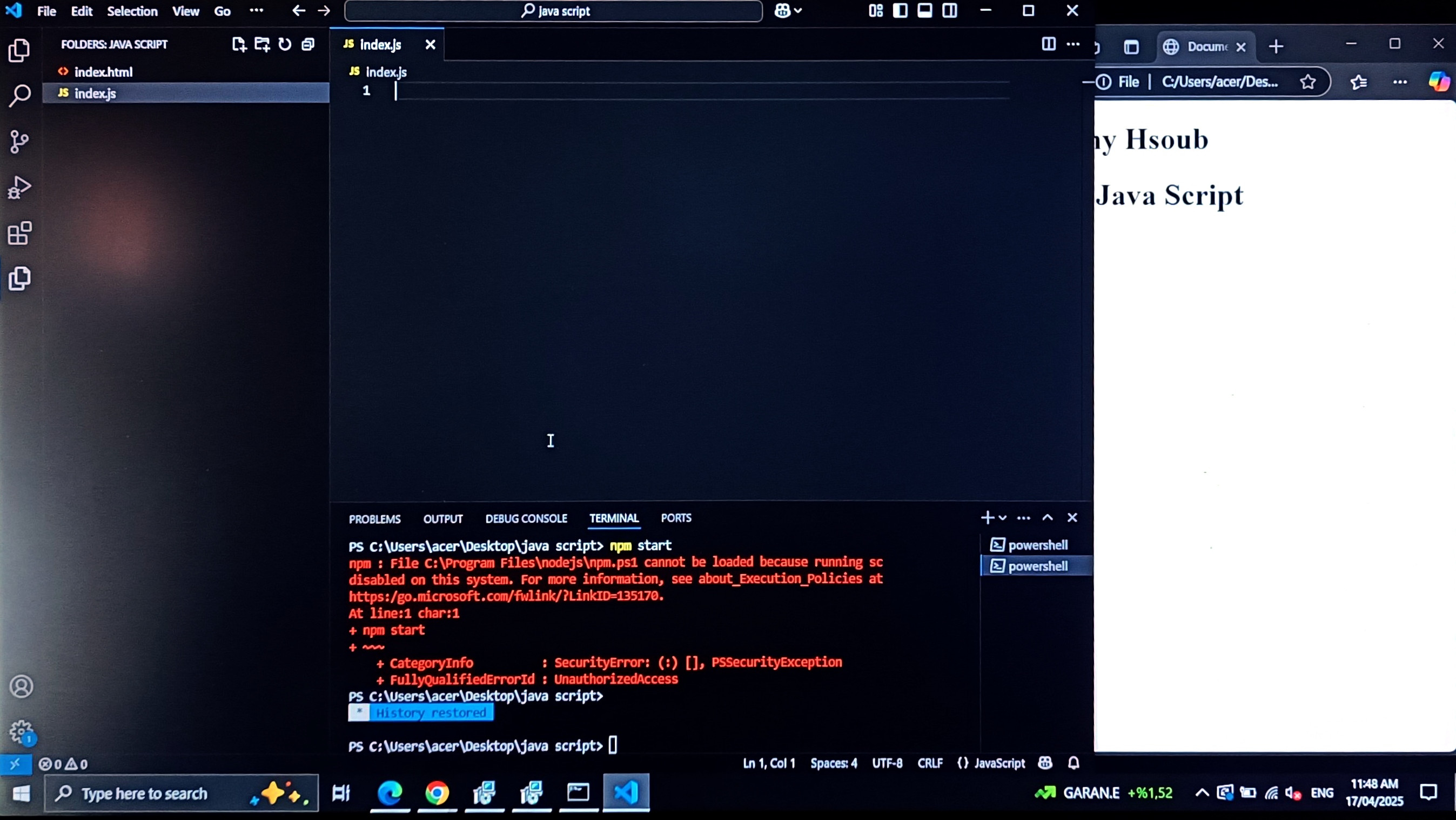Viewport: 1456px width, 820px height.
Task: Click New Folder icon in explorer header
Action: (x=262, y=44)
